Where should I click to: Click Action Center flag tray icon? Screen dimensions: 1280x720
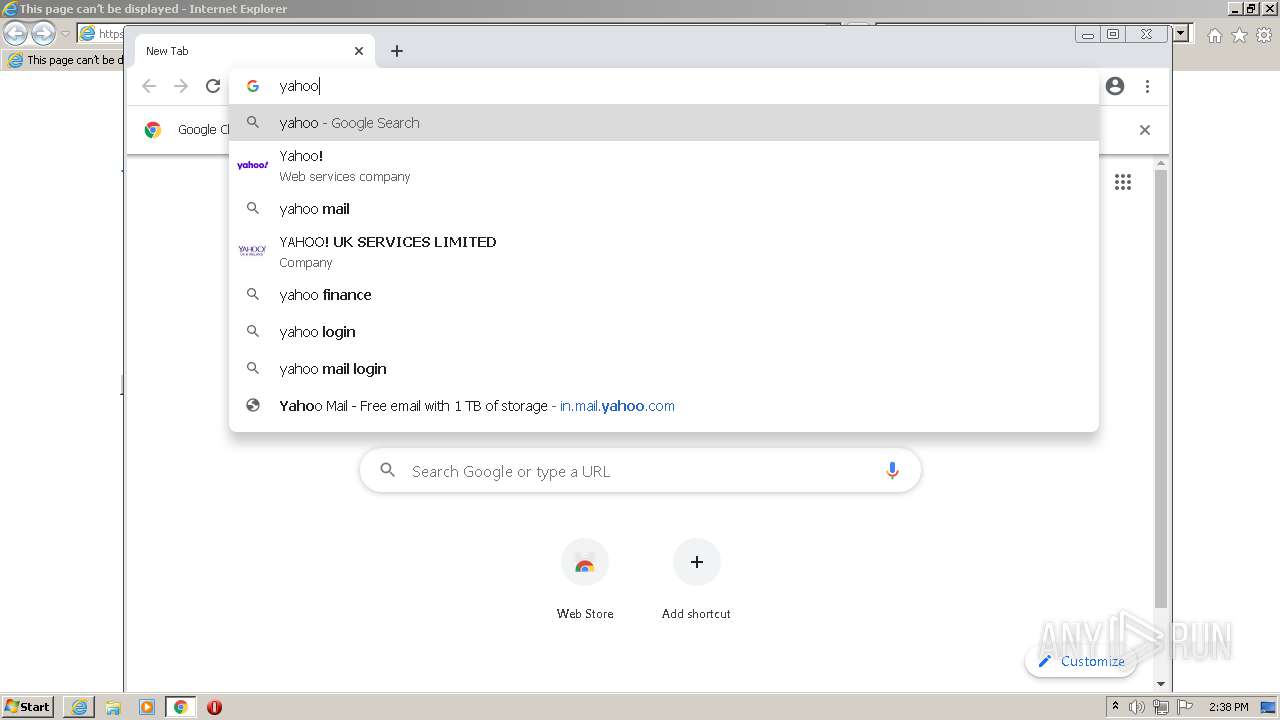click(1185, 707)
